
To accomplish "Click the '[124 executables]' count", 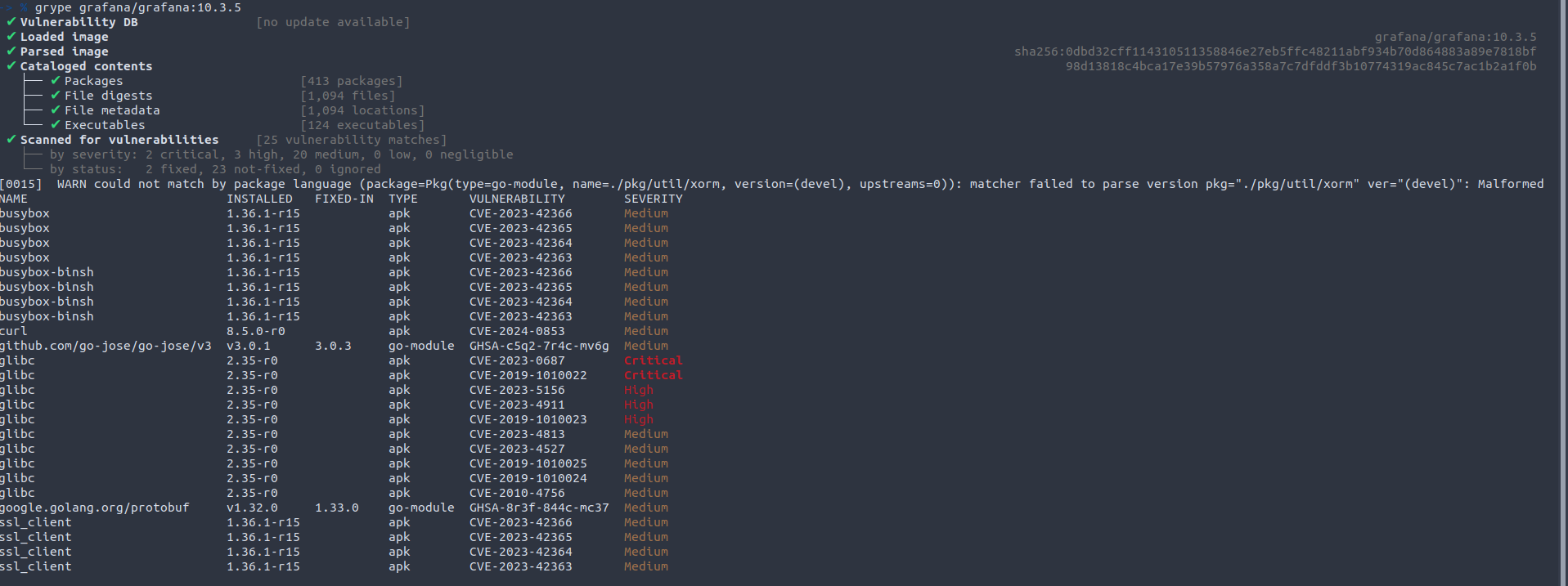I will pyautogui.click(x=362, y=125).
